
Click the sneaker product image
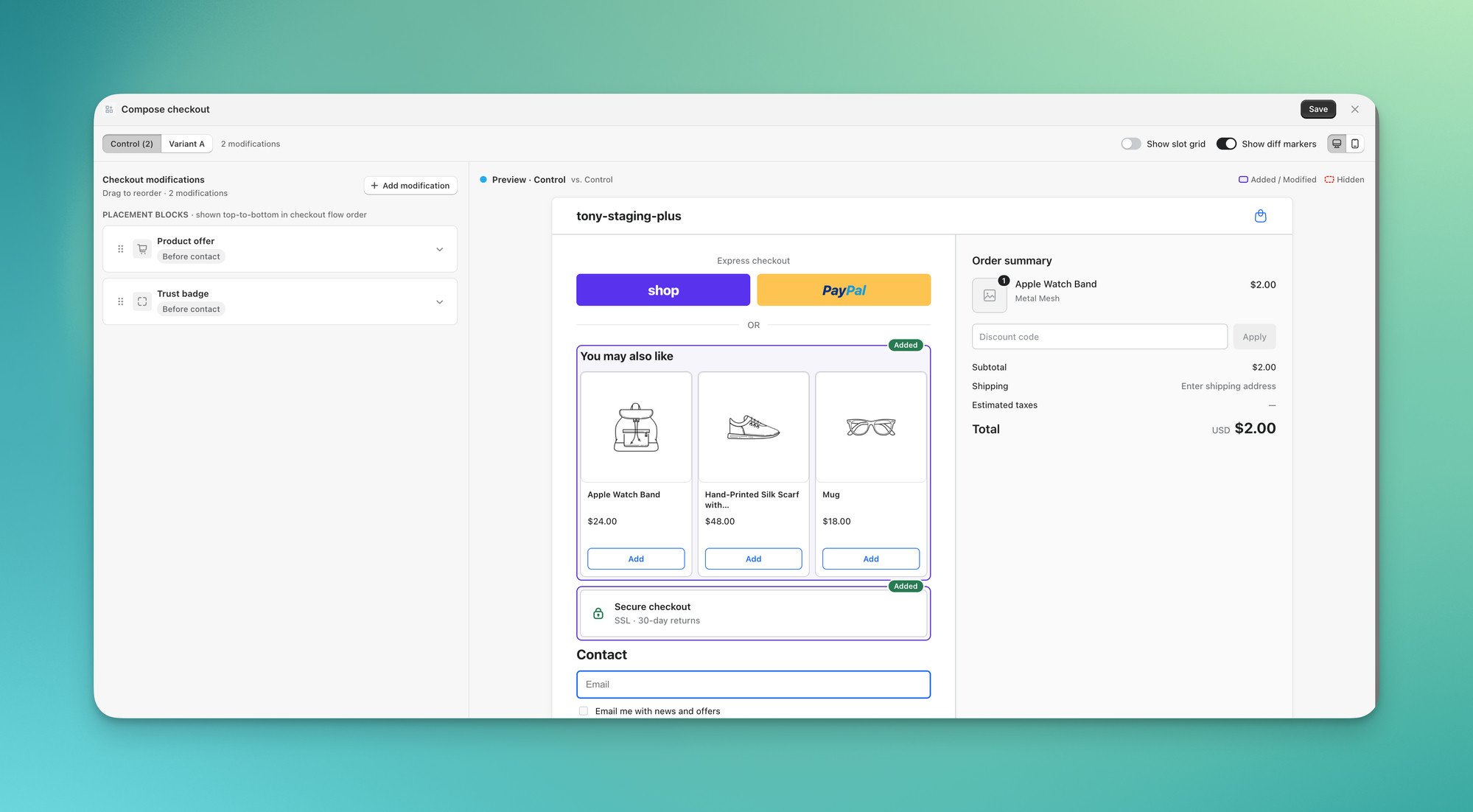pos(753,427)
